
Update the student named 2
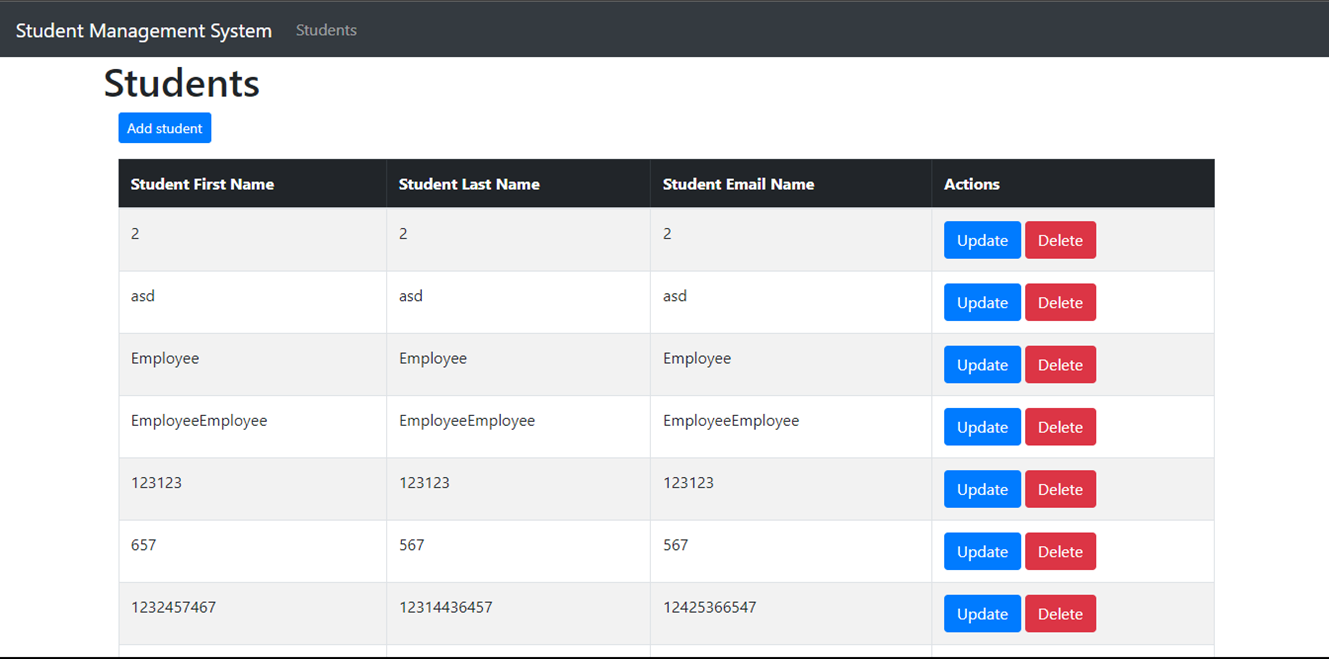[982, 240]
